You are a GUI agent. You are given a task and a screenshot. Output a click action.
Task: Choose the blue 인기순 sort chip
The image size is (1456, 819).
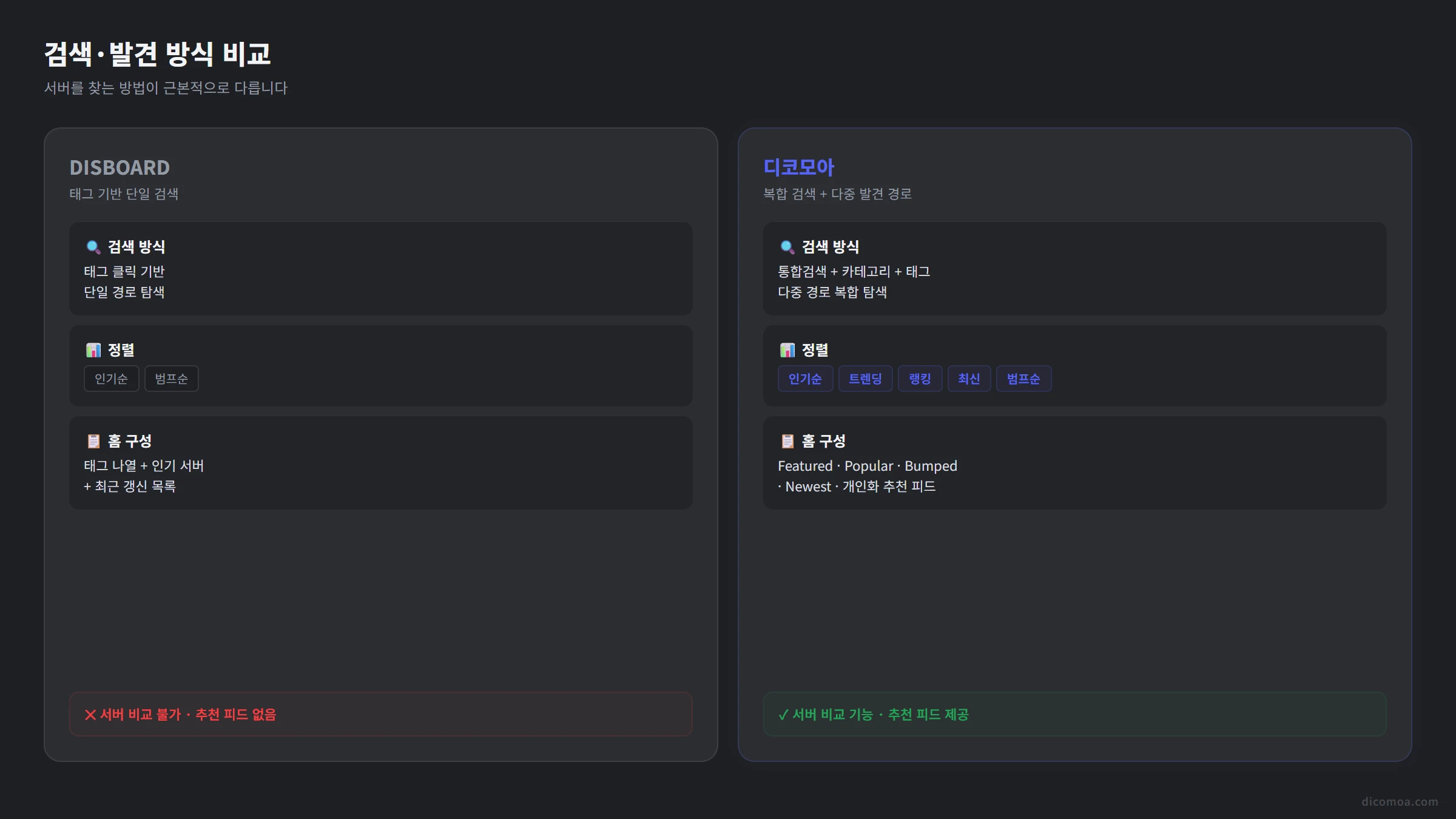(805, 379)
